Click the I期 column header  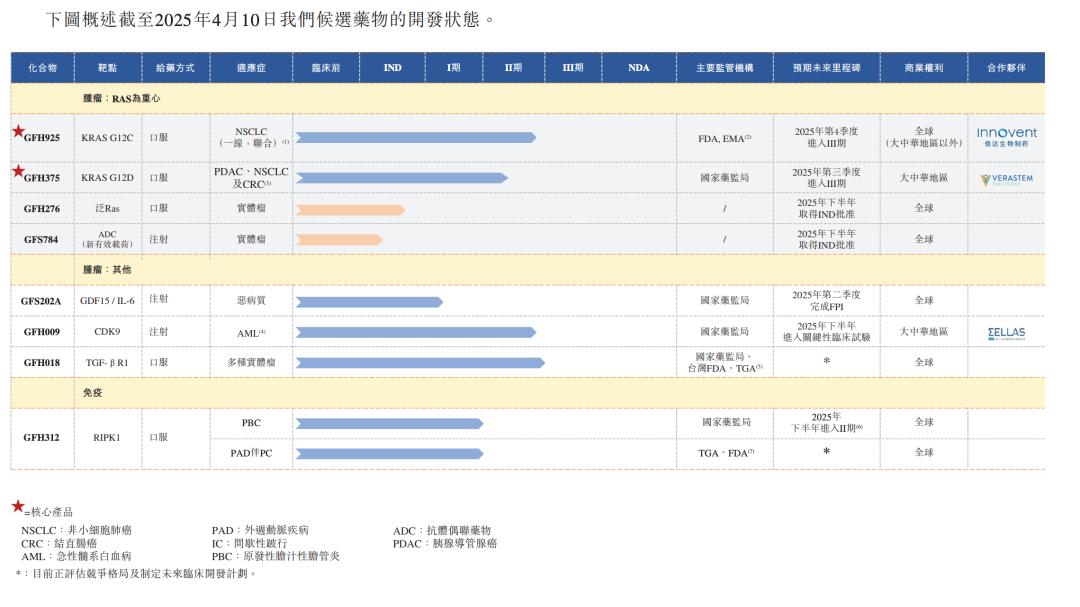453,68
